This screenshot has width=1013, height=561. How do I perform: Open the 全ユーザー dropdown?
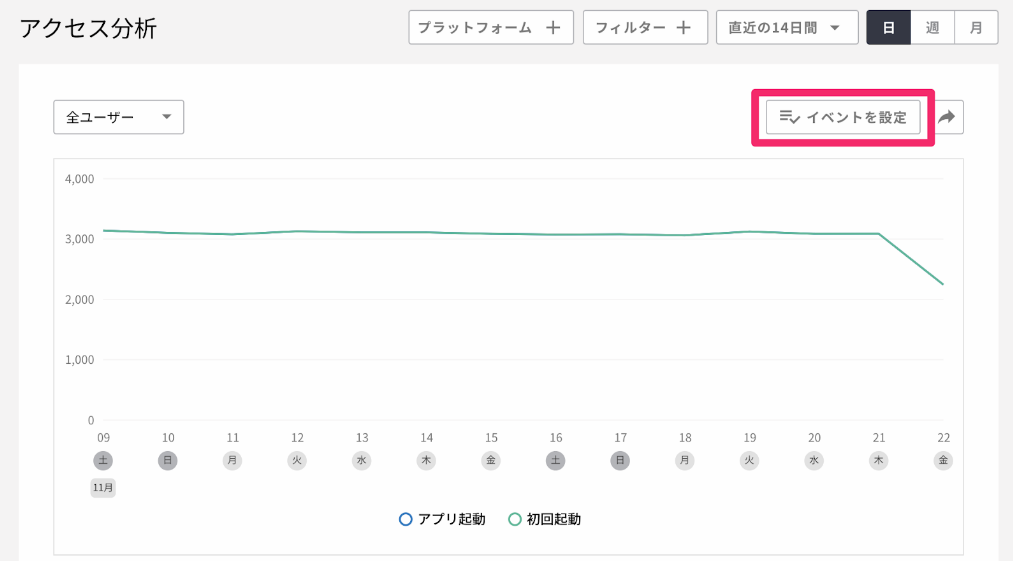point(119,117)
